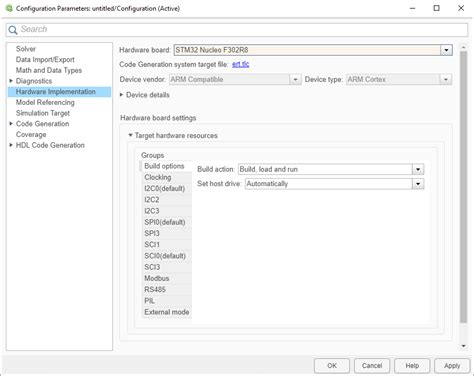The image size is (474, 376).
Task: Open the Device type dropdown
Action: tap(446, 80)
